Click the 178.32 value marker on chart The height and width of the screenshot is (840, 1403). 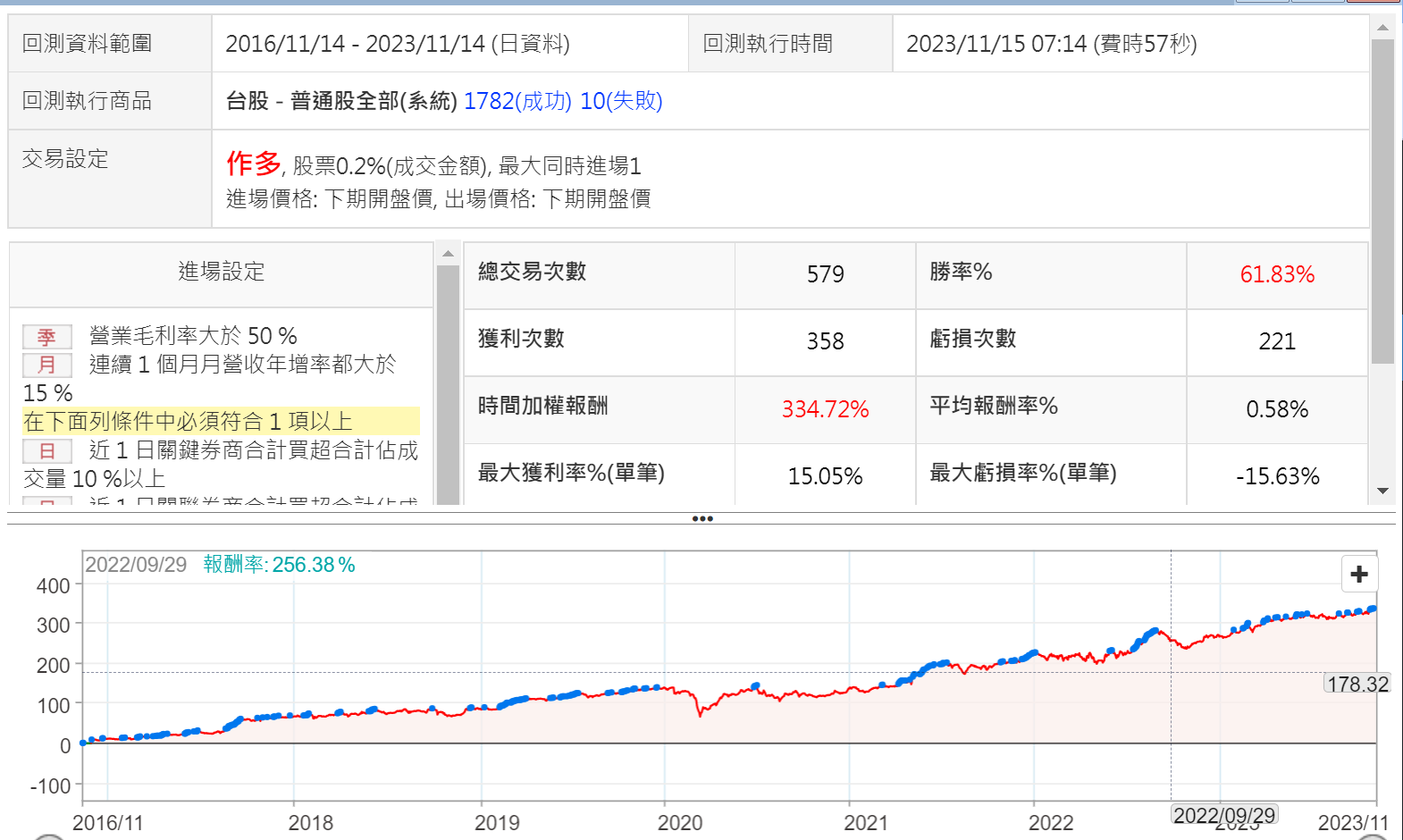(1357, 685)
